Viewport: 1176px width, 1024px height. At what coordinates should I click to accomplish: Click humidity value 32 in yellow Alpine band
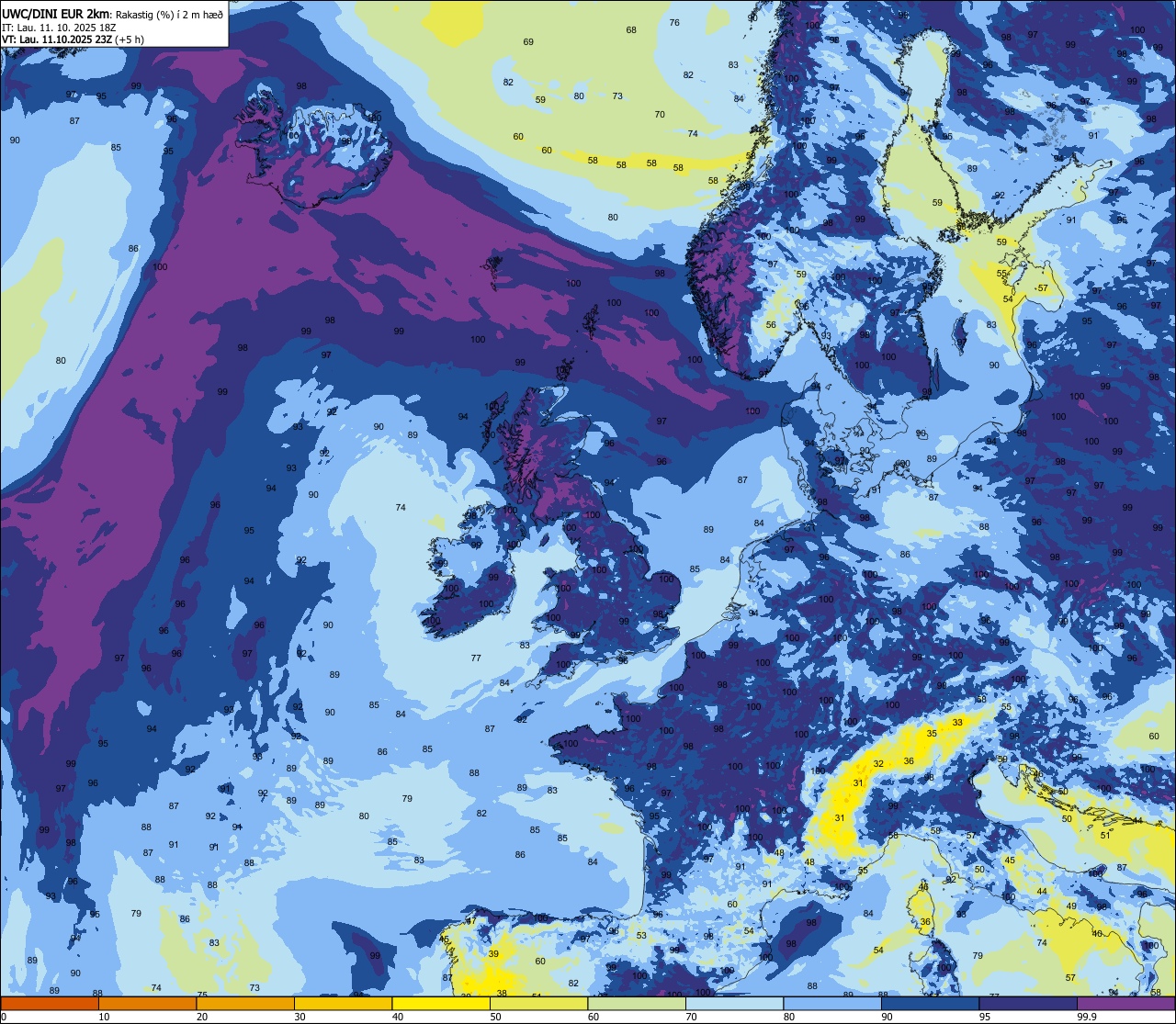click(878, 764)
